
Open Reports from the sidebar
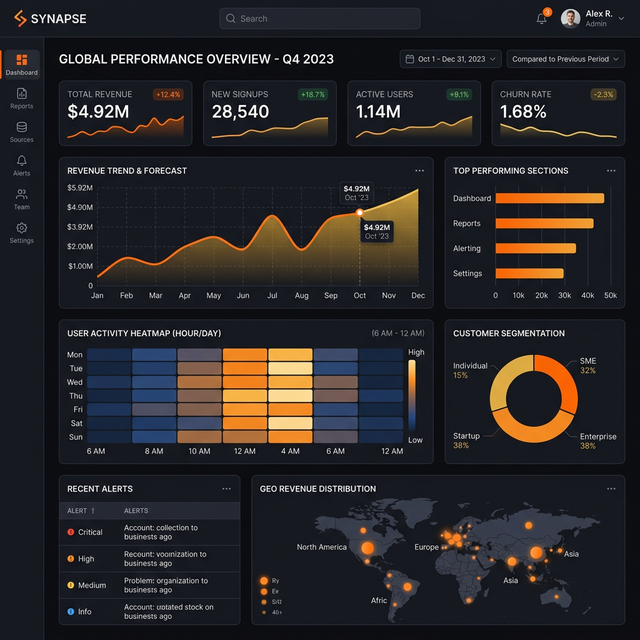point(21,98)
